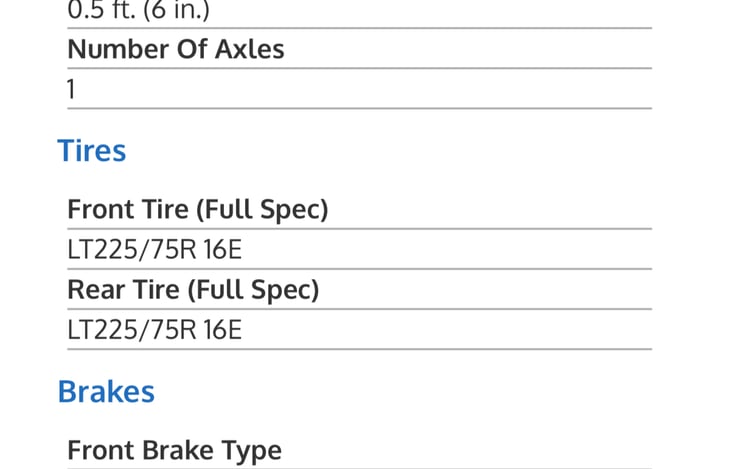The width and height of the screenshot is (731, 469).
Task: Click the word Type in Front Brake Type
Action: click(252, 451)
